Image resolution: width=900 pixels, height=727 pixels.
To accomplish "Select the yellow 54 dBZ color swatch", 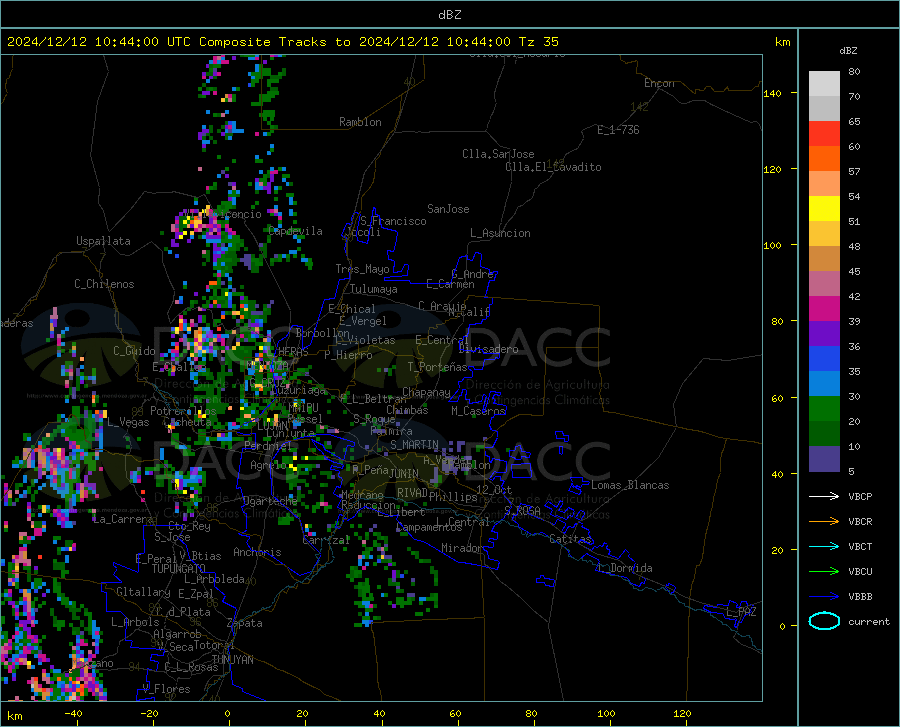I will (x=824, y=209).
